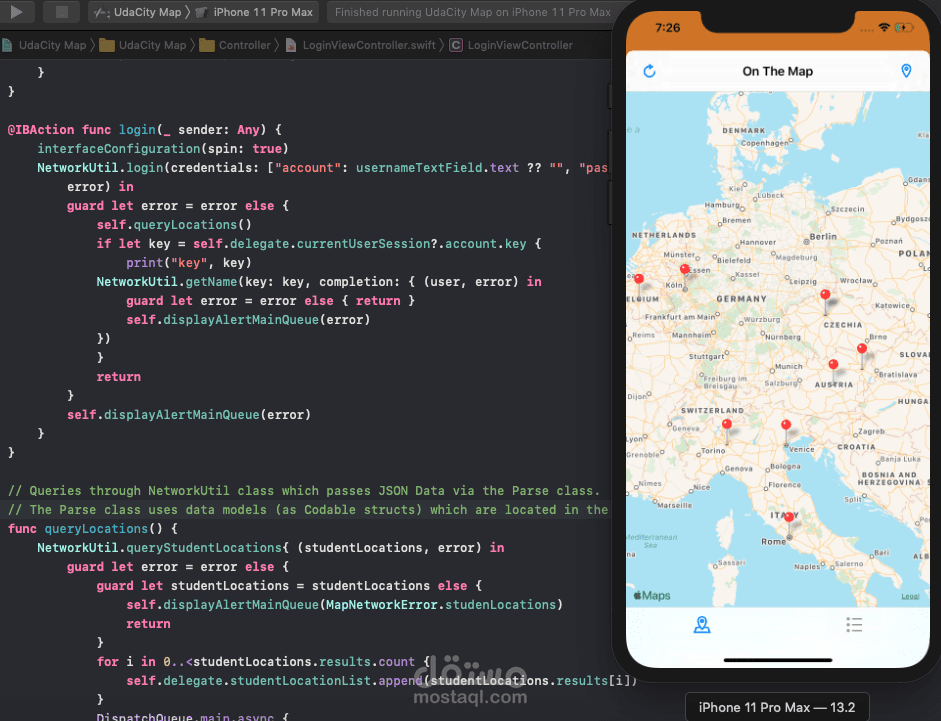Image resolution: width=941 pixels, height=721 pixels.
Task: Click the UdaCity Map project breadcrumb
Action: pos(45,45)
